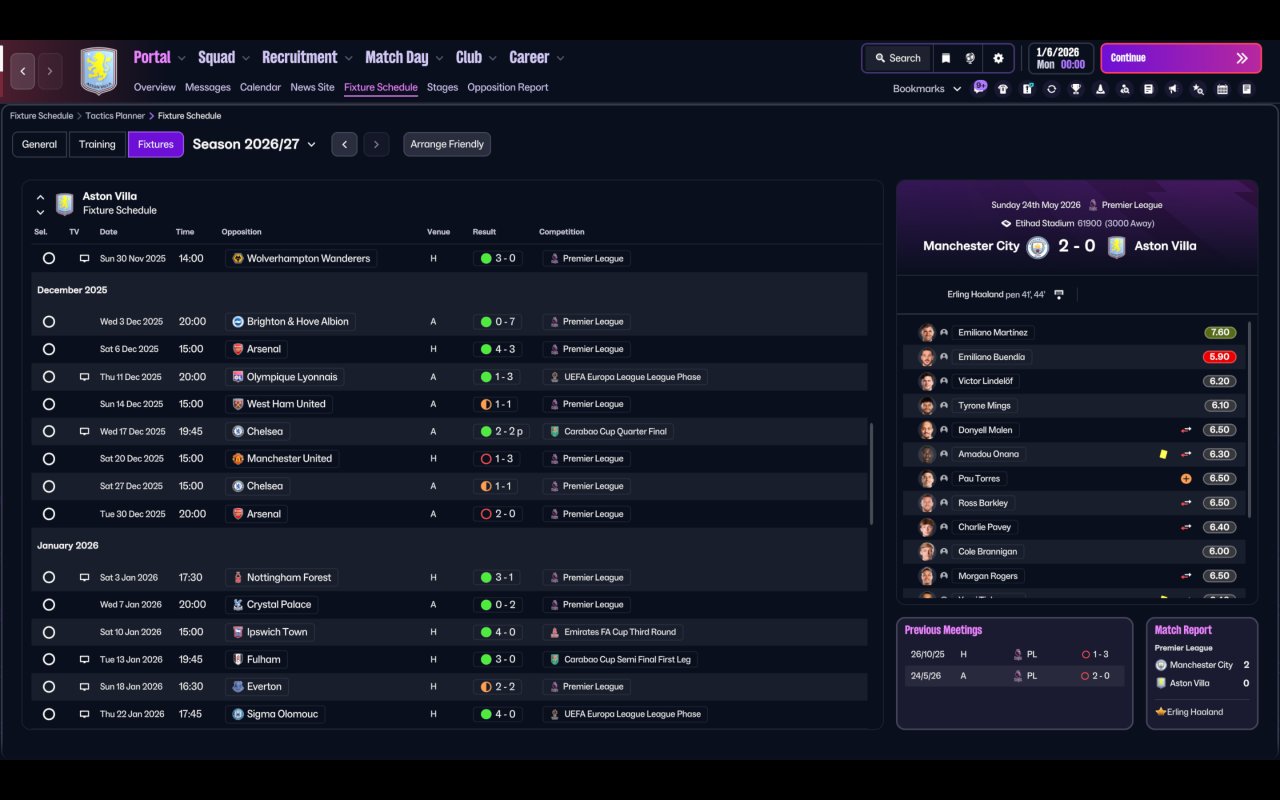This screenshot has height=800, width=1280.
Task: Click the trophy bookmark icon
Action: (x=1076, y=89)
